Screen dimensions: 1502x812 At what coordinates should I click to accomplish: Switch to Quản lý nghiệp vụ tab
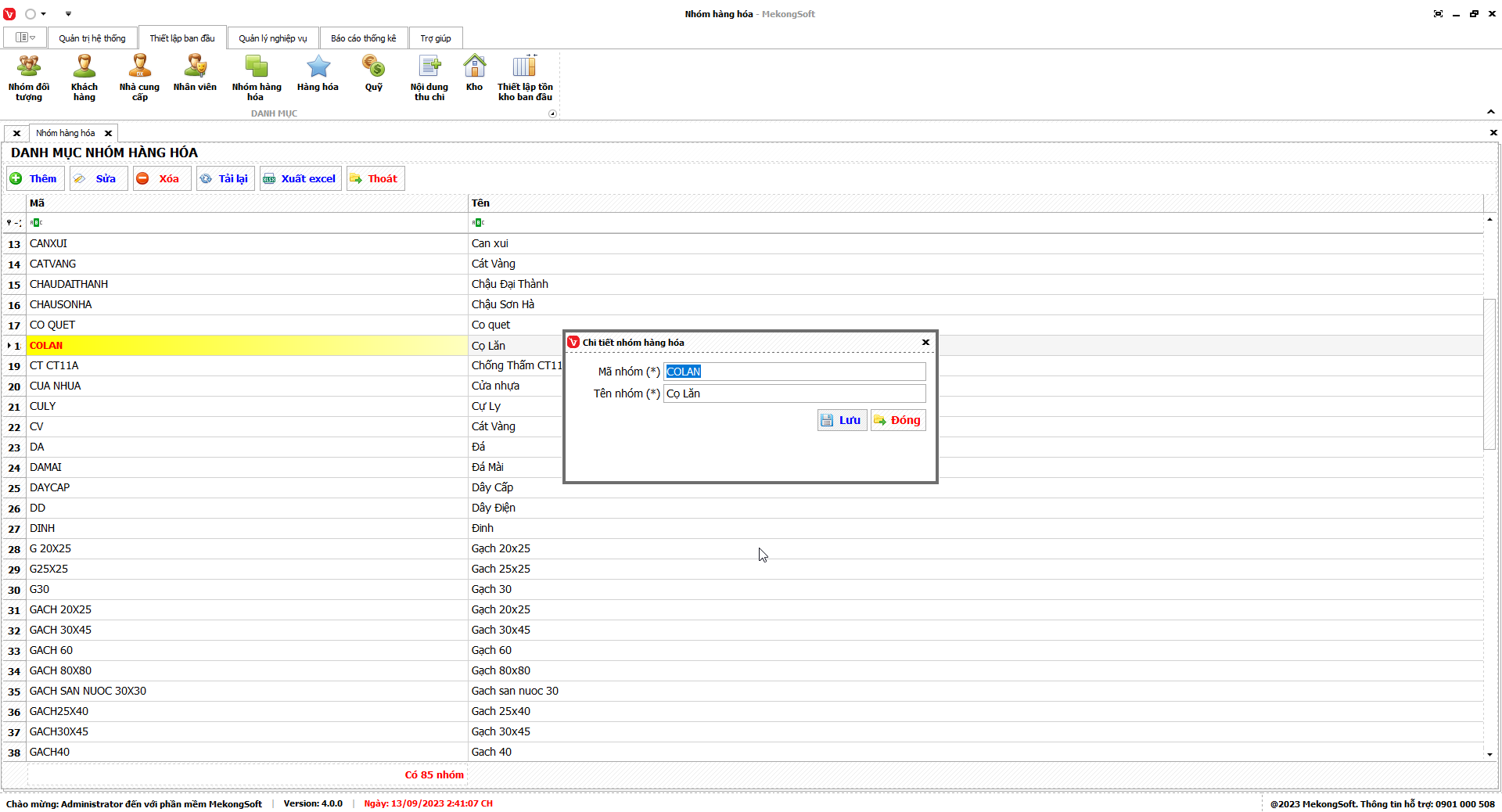tap(273, 38)
